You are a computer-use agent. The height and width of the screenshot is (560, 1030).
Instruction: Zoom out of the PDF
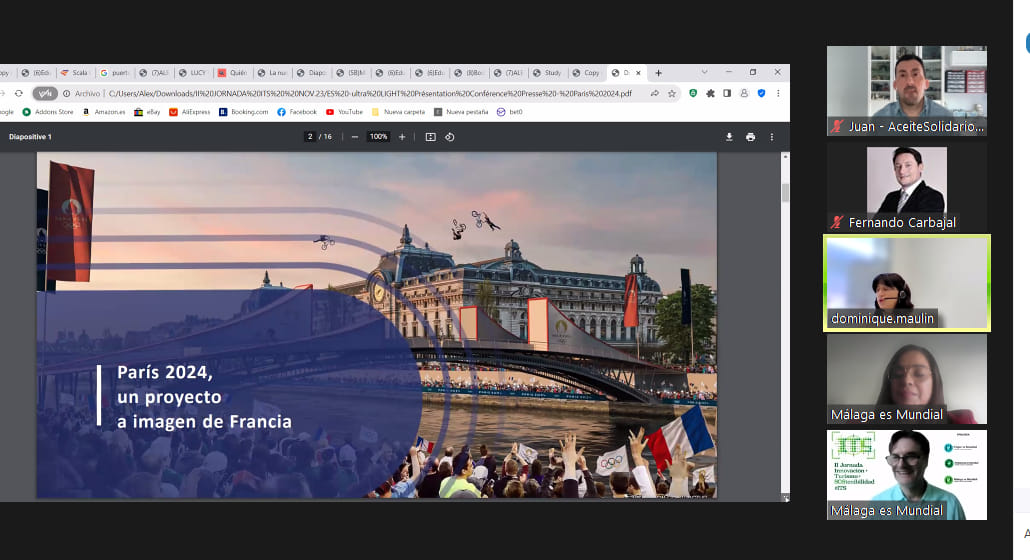pyautogui.click(x=355, y=137)
